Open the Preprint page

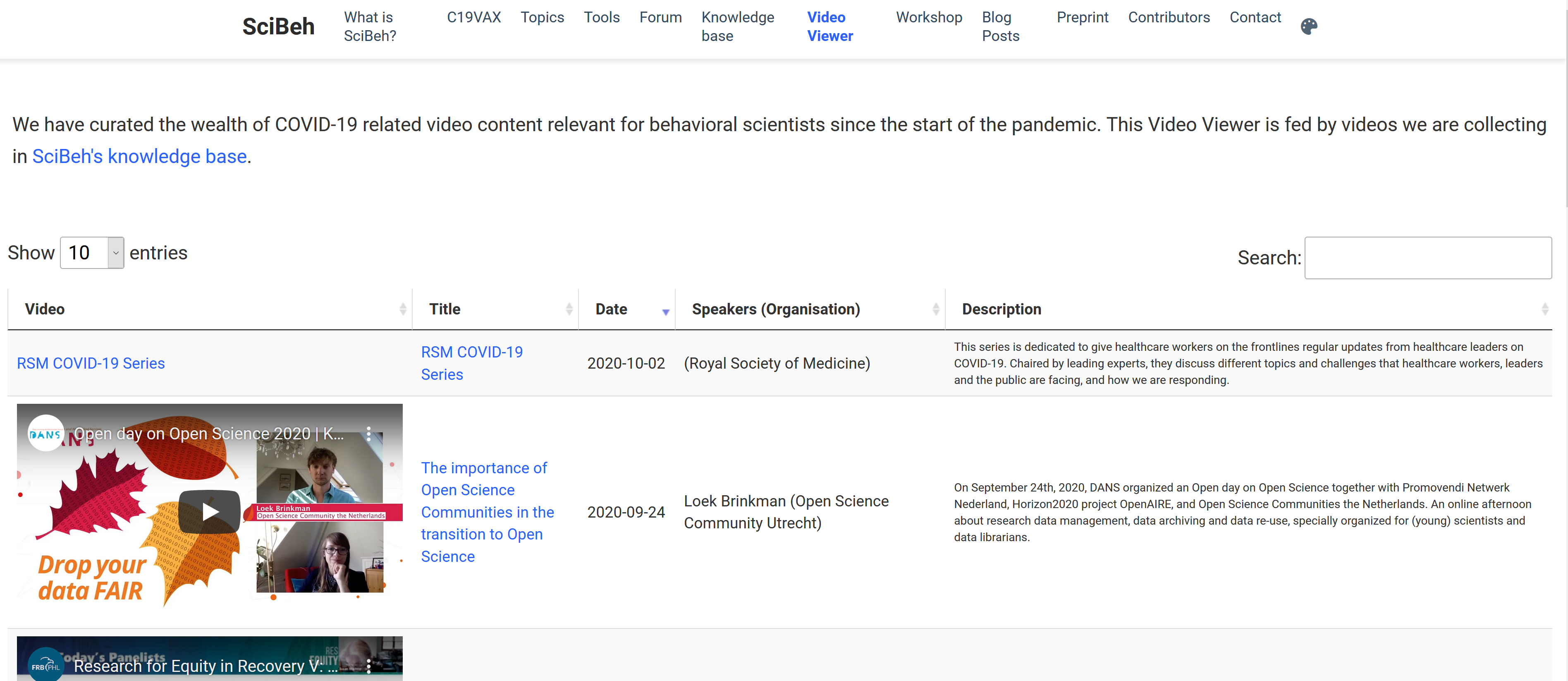[x=1082, y=18]
